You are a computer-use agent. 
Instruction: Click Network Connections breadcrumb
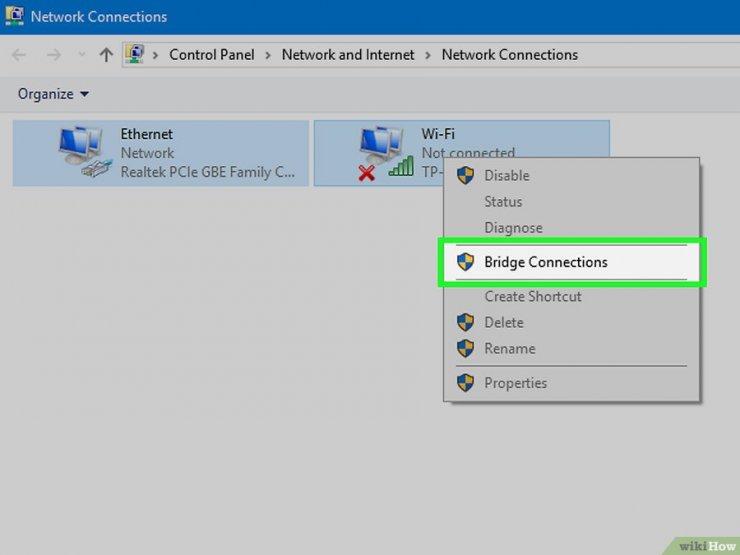[x=510, y=55]
